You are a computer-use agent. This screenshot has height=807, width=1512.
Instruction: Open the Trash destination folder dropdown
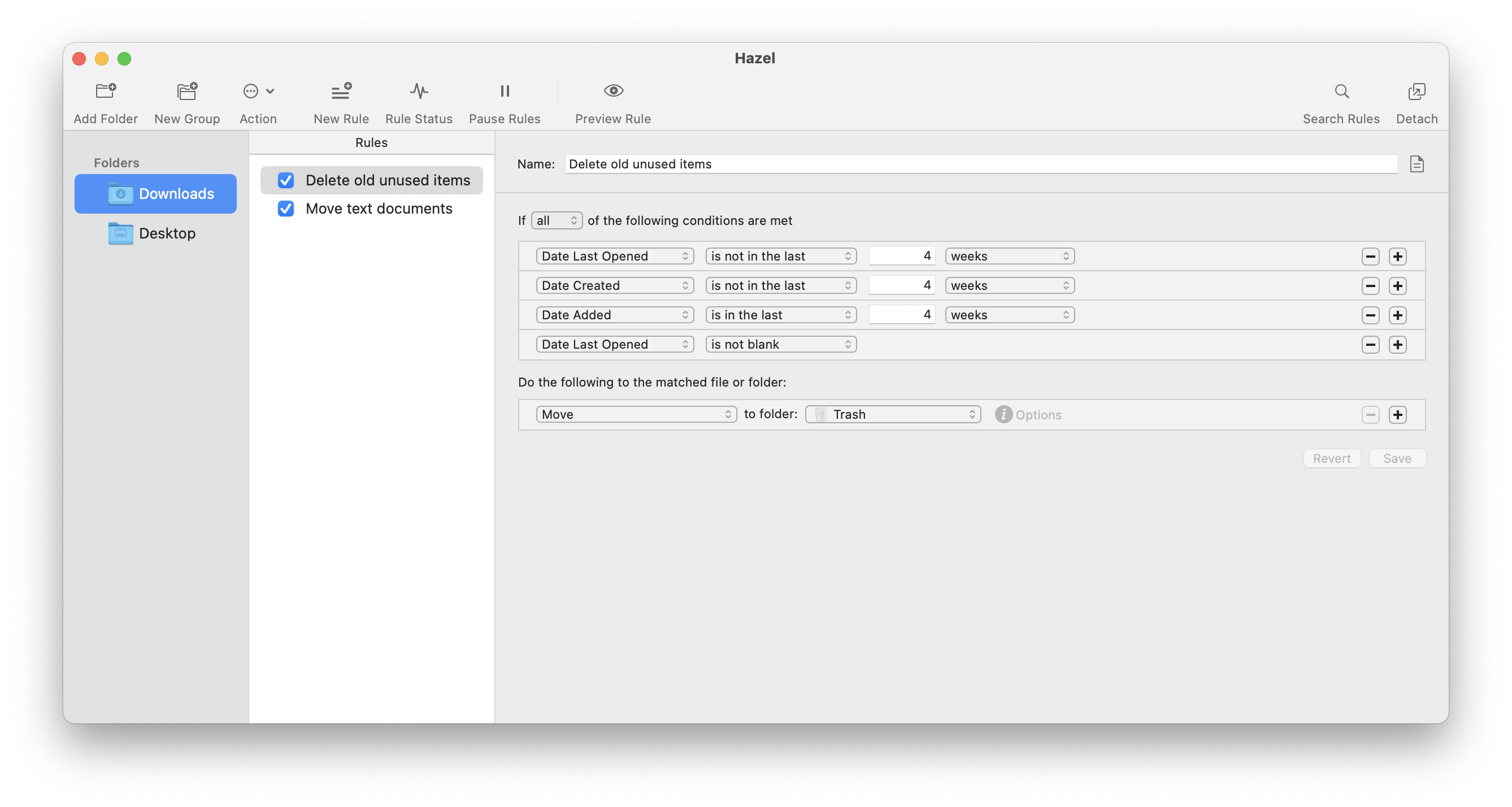pos(892,414)
